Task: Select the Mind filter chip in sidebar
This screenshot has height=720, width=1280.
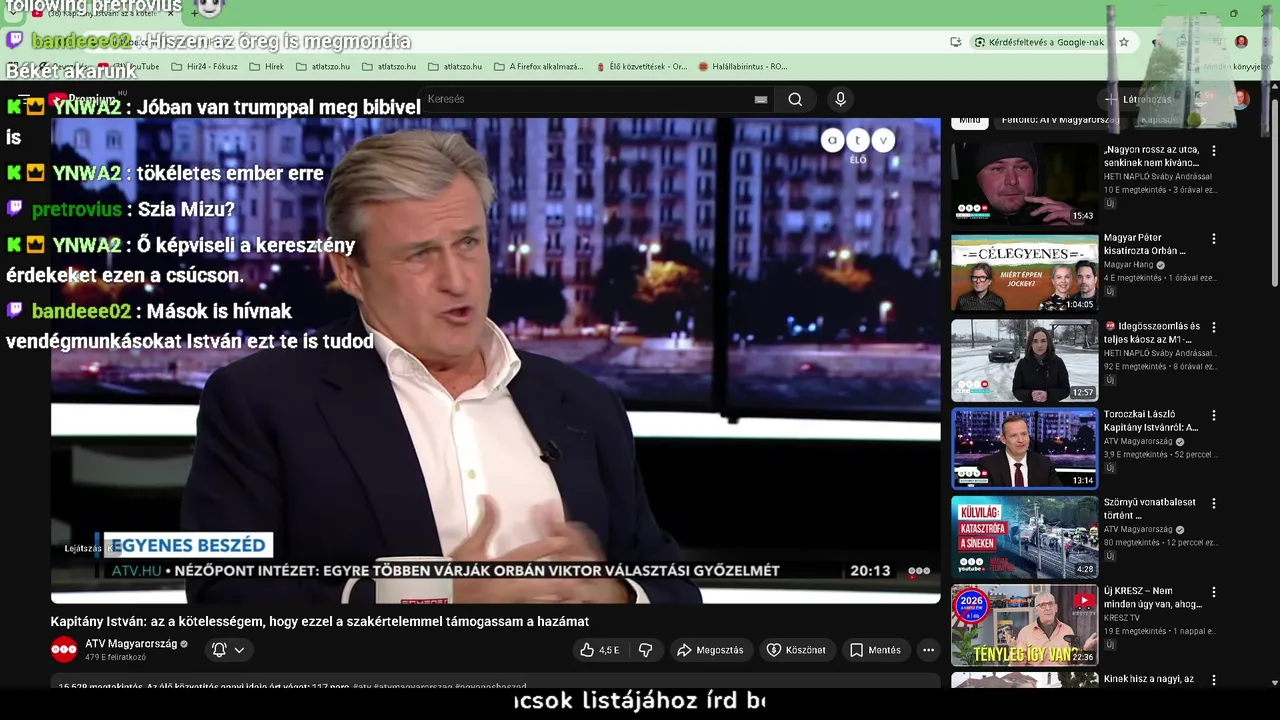Action: (x=970, y=120)
